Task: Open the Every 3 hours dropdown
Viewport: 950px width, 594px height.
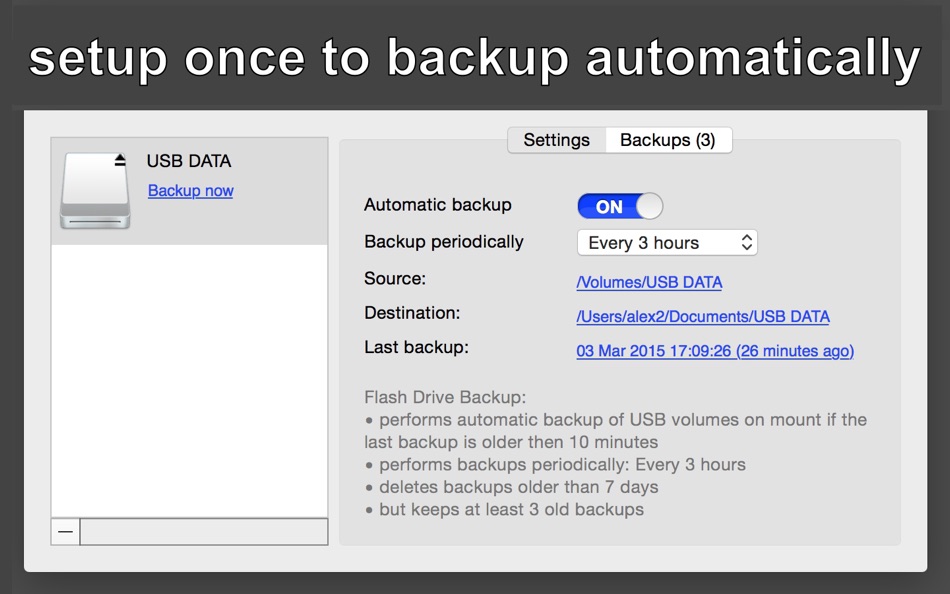Action: click(667, 243)
